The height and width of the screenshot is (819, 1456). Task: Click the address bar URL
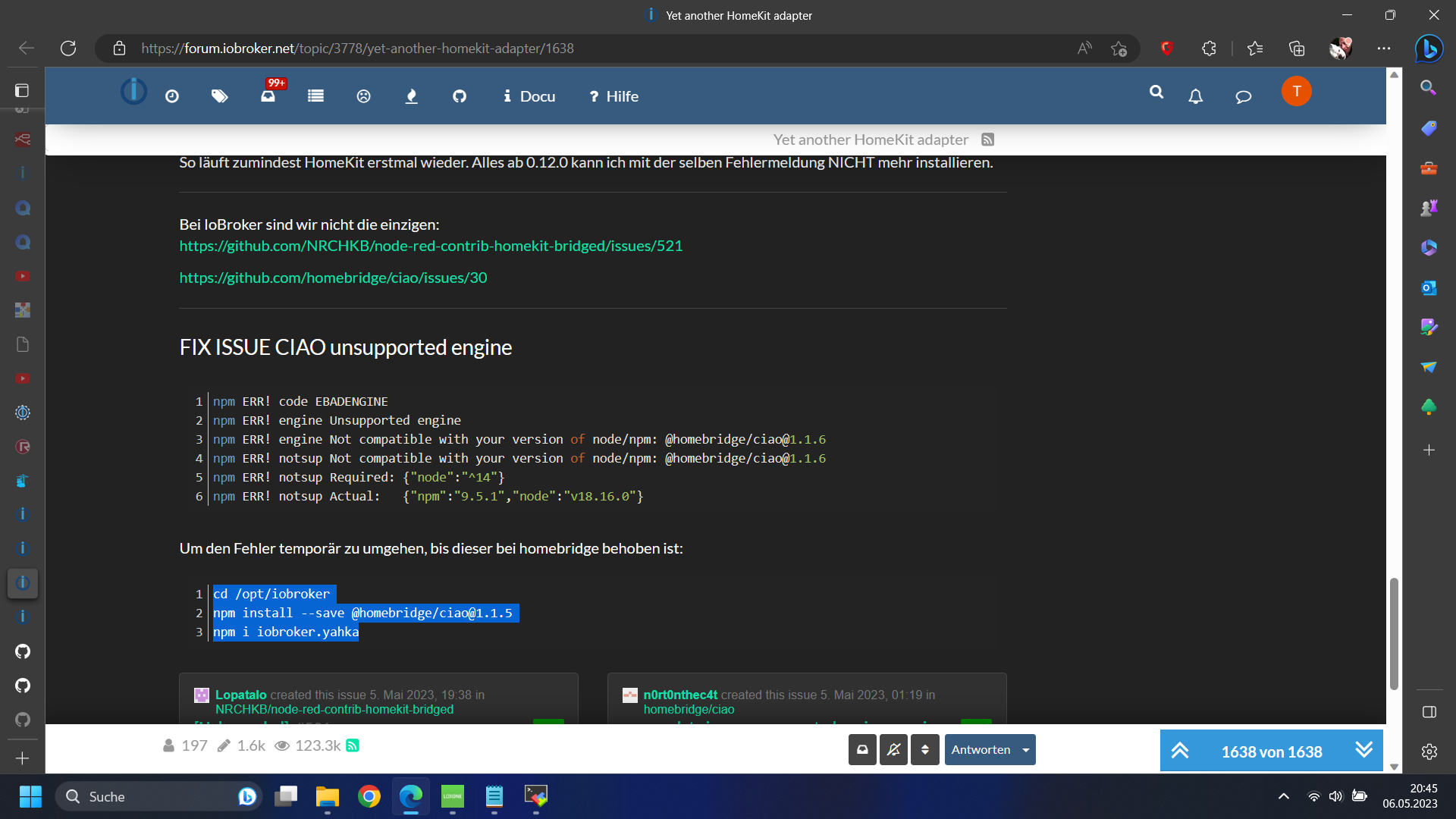pyautogui.click(x=357, y=48)
